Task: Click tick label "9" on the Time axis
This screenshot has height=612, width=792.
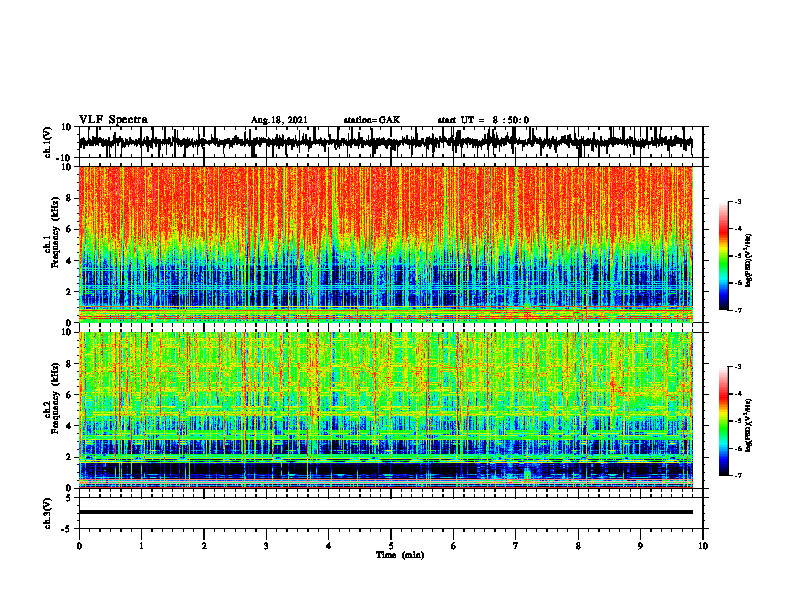Action: [640, 546]
